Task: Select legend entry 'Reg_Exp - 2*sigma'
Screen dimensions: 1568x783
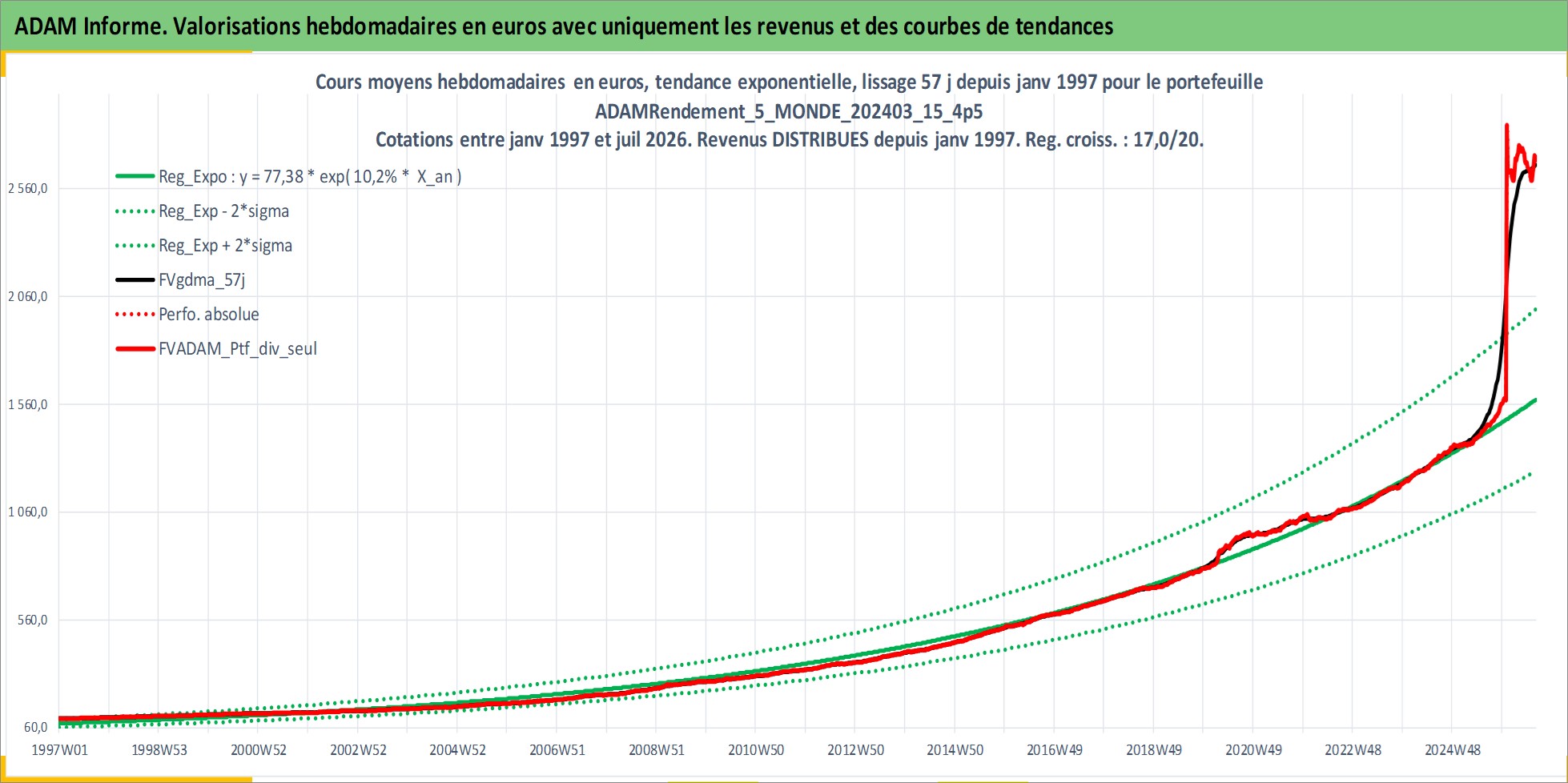Action: coord(223,211)
